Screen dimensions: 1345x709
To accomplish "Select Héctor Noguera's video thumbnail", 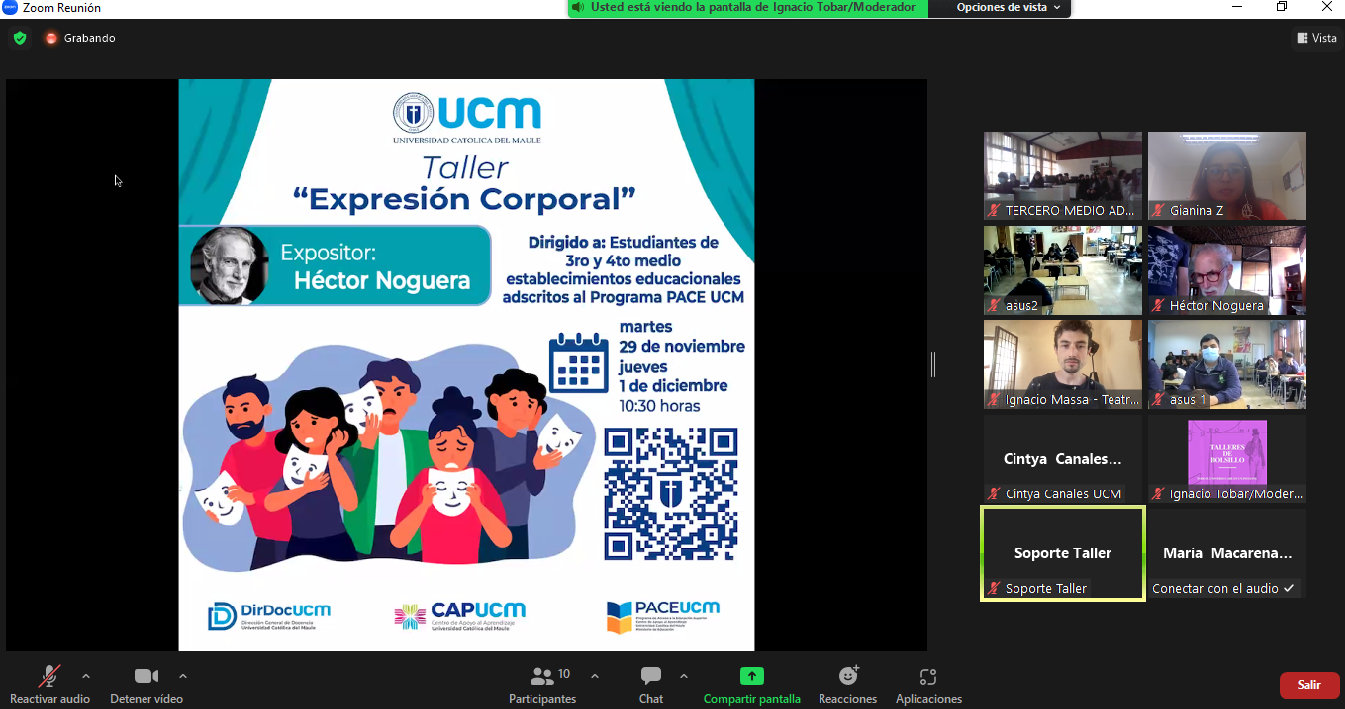I will [1226, 269].
